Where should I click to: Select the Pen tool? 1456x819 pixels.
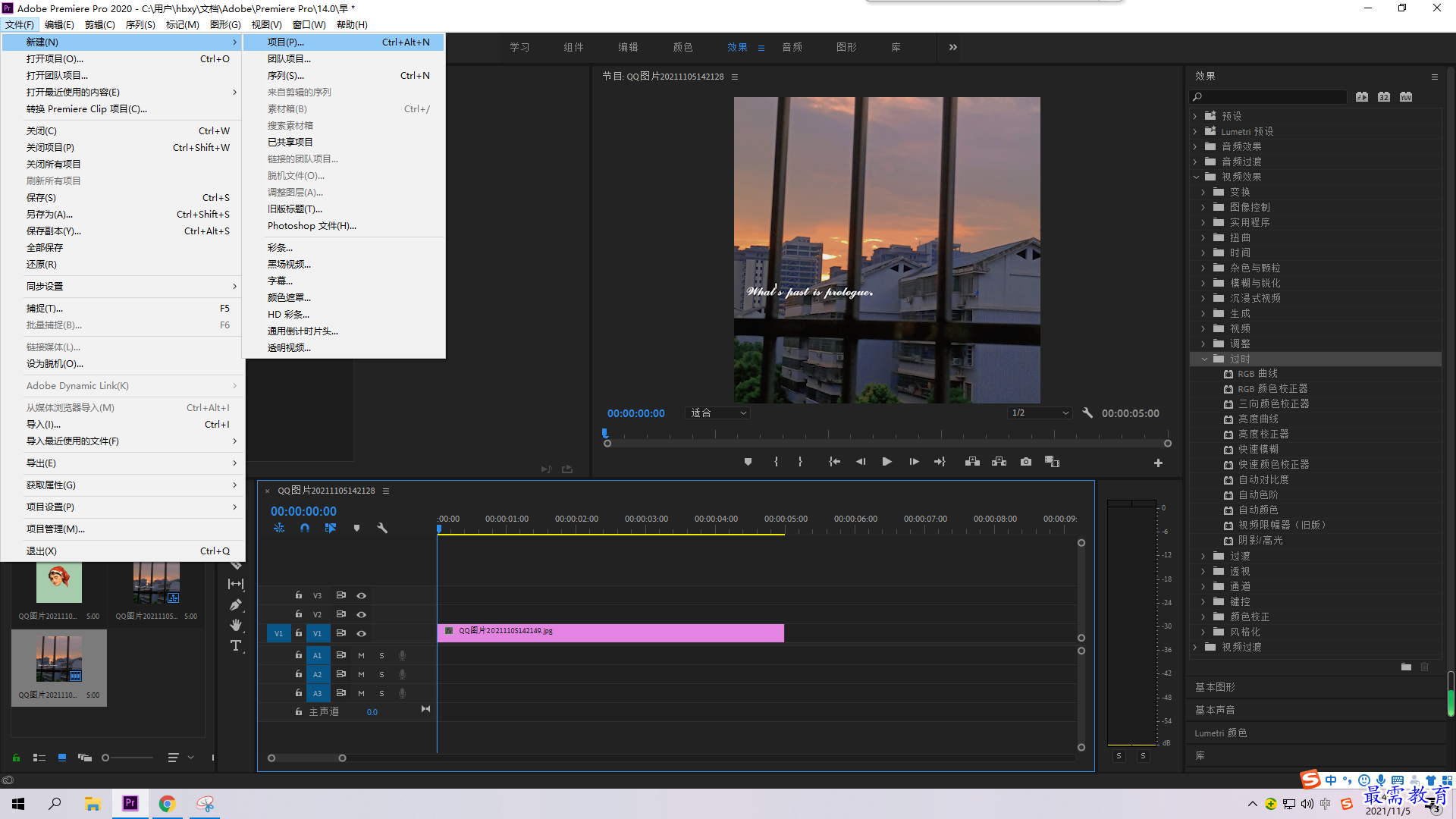pos(236,604)
